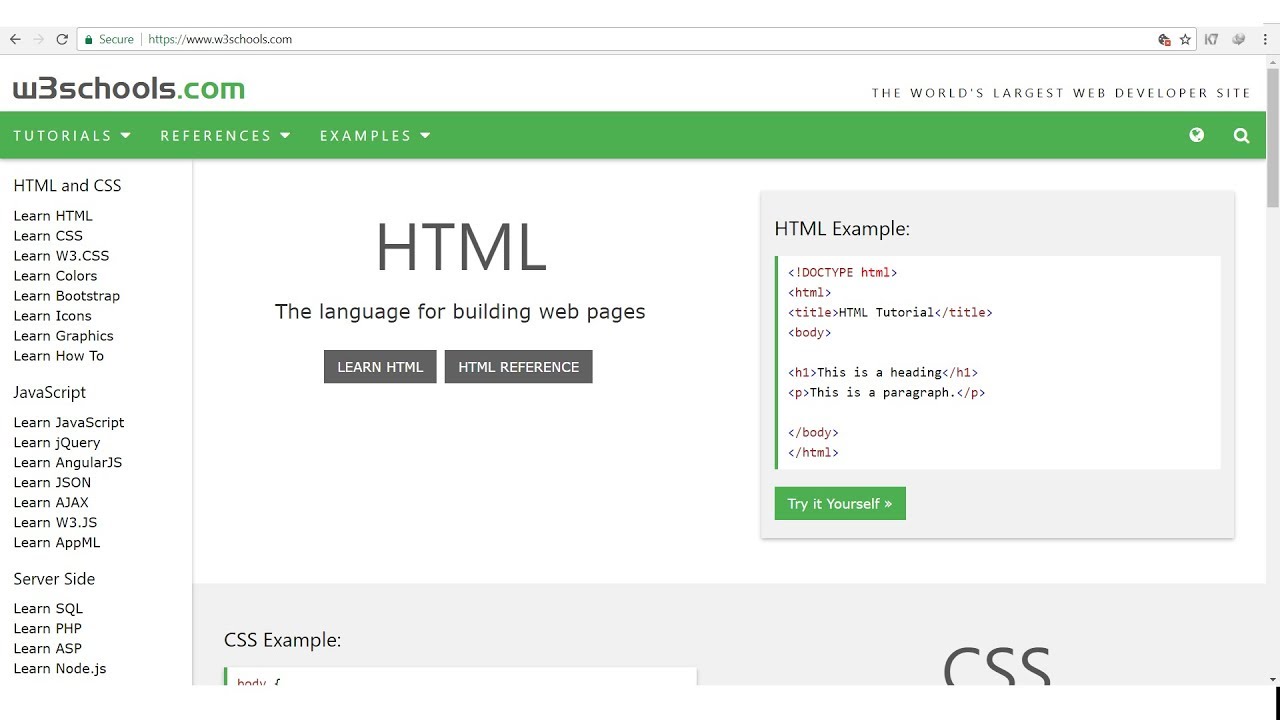
Task: Open the K7 extension icon
Action: coord(1212,39)
